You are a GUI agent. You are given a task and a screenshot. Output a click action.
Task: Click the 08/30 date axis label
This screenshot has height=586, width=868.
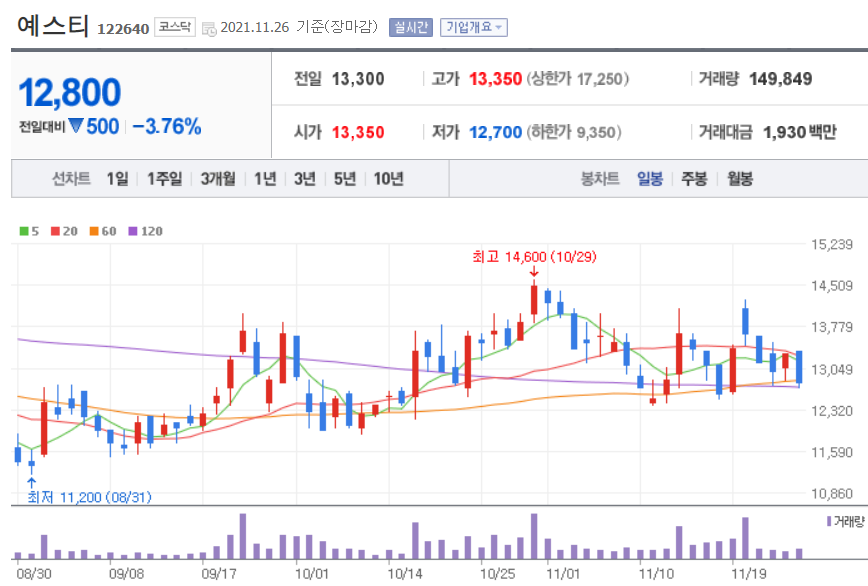tap(34, 574)
